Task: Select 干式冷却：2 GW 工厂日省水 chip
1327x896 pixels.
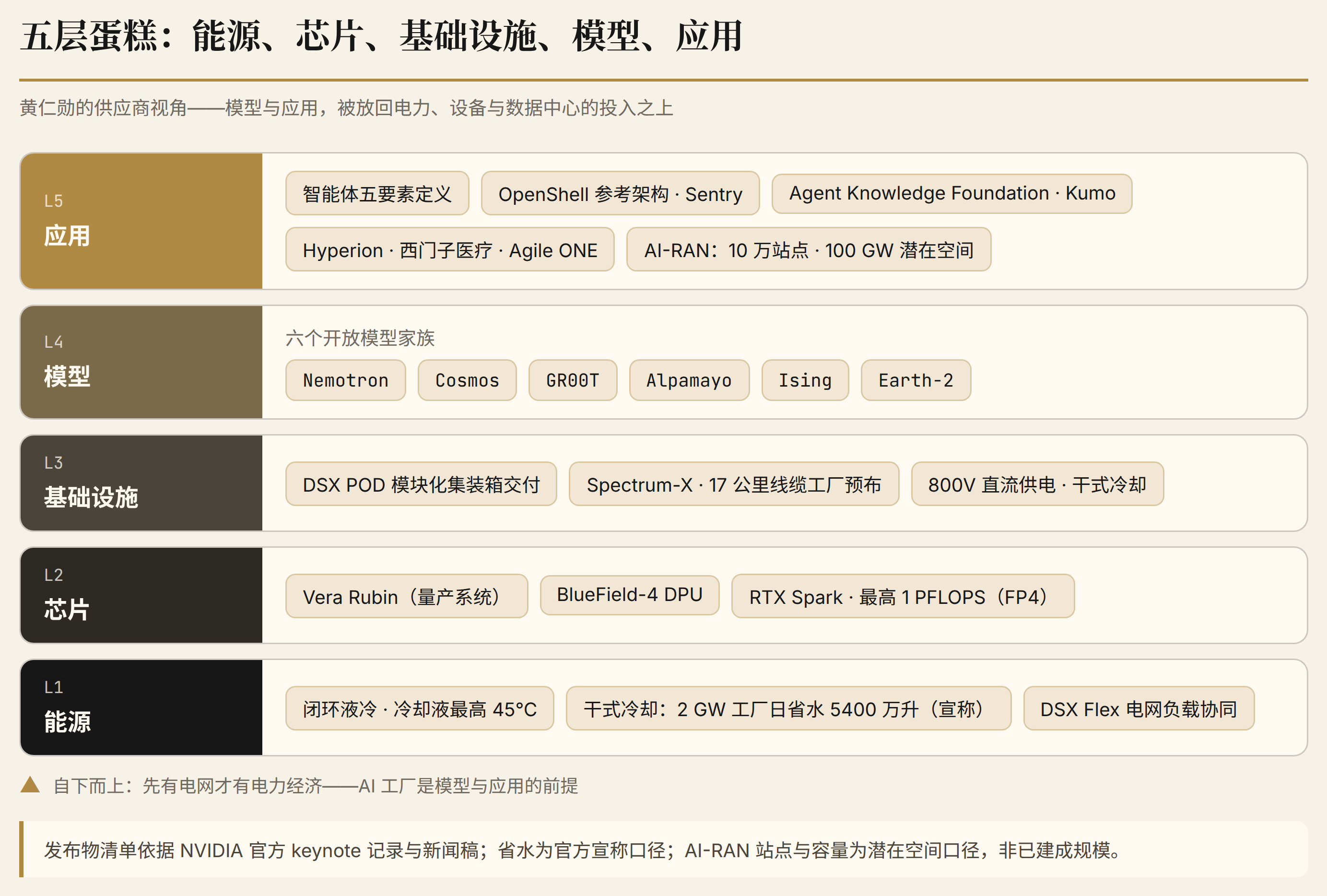Action: (x=788, y=708)
